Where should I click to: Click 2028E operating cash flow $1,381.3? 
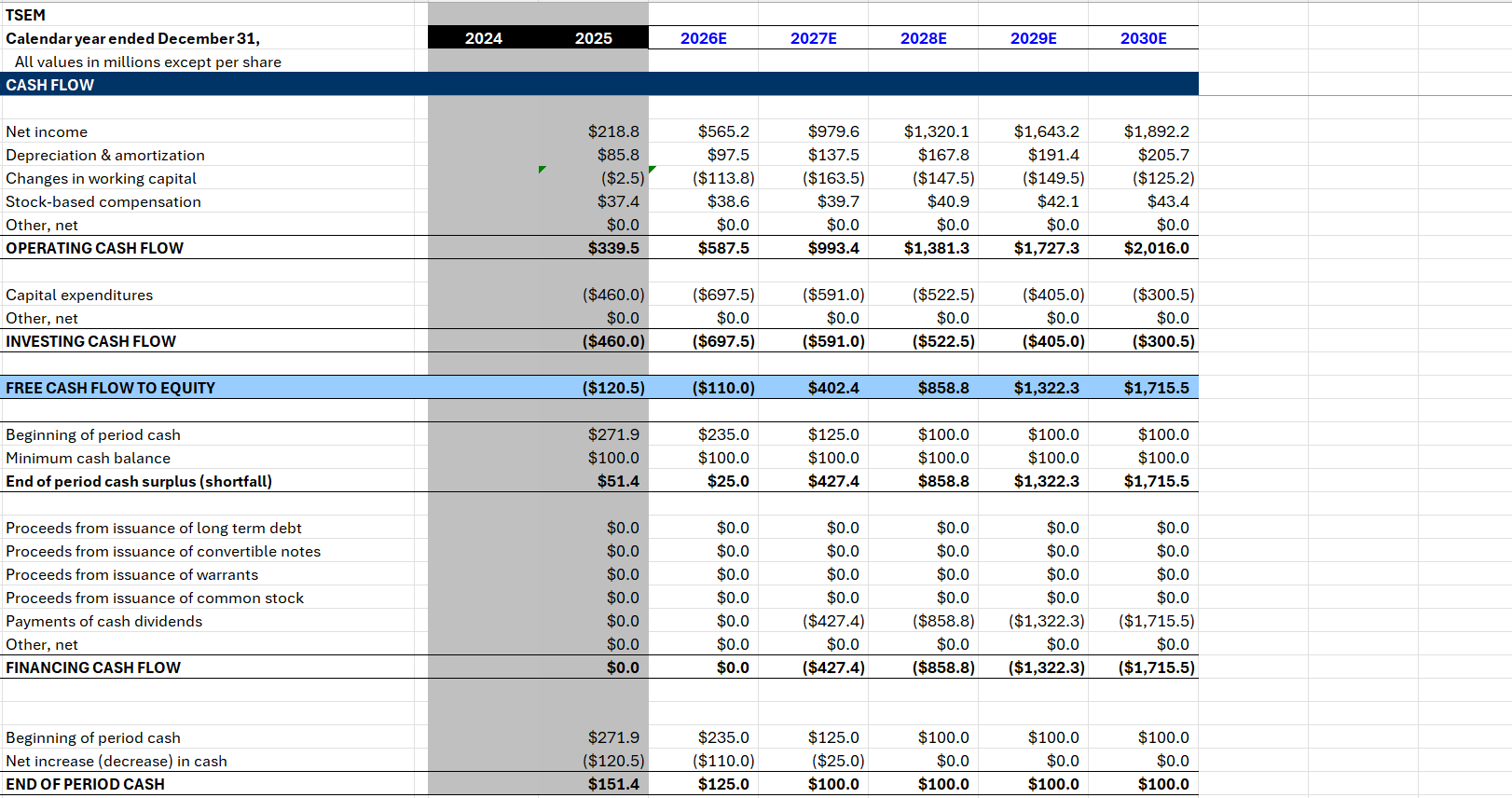click(936, 248)
